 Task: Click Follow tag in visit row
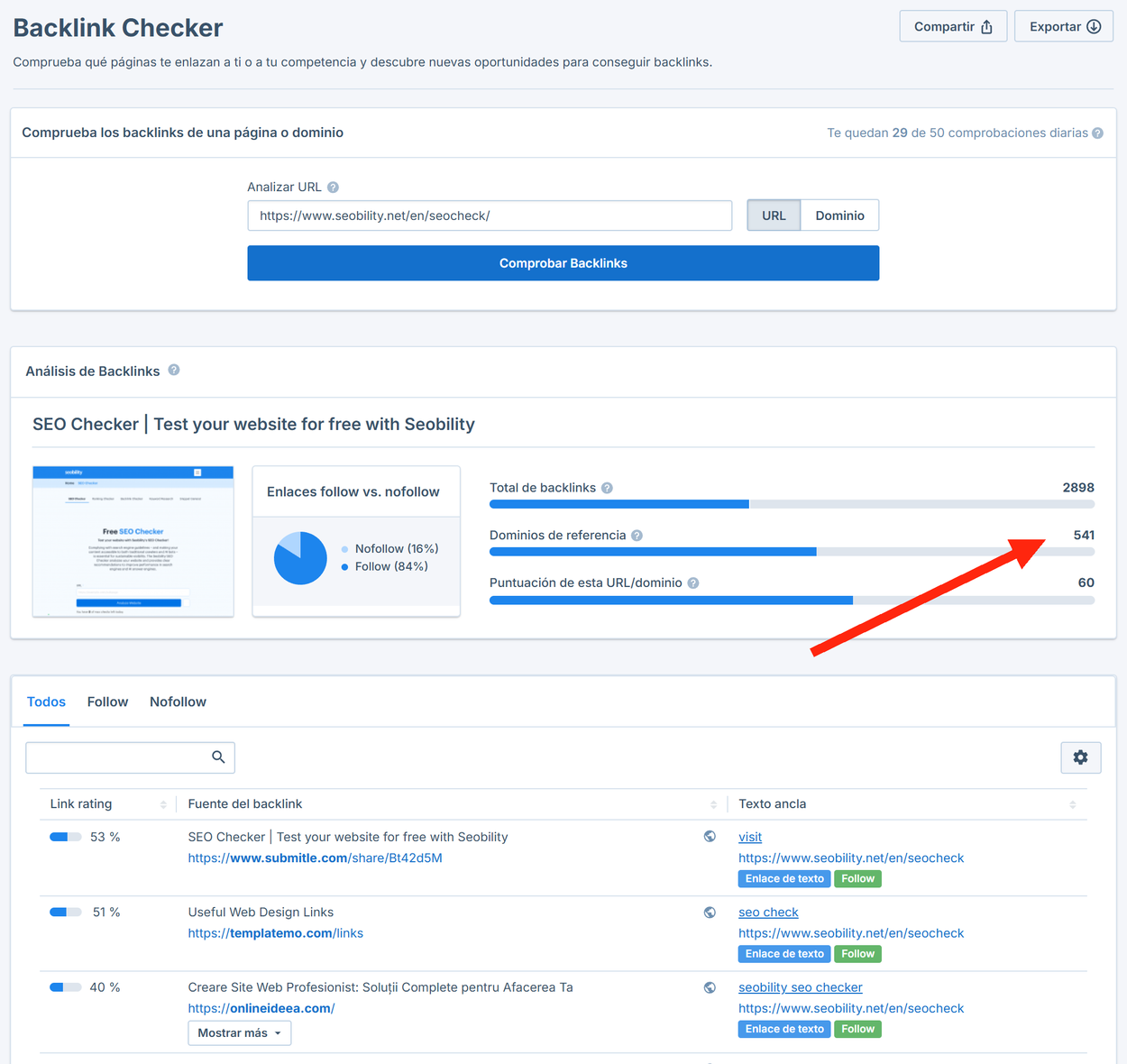pos(857,879)
